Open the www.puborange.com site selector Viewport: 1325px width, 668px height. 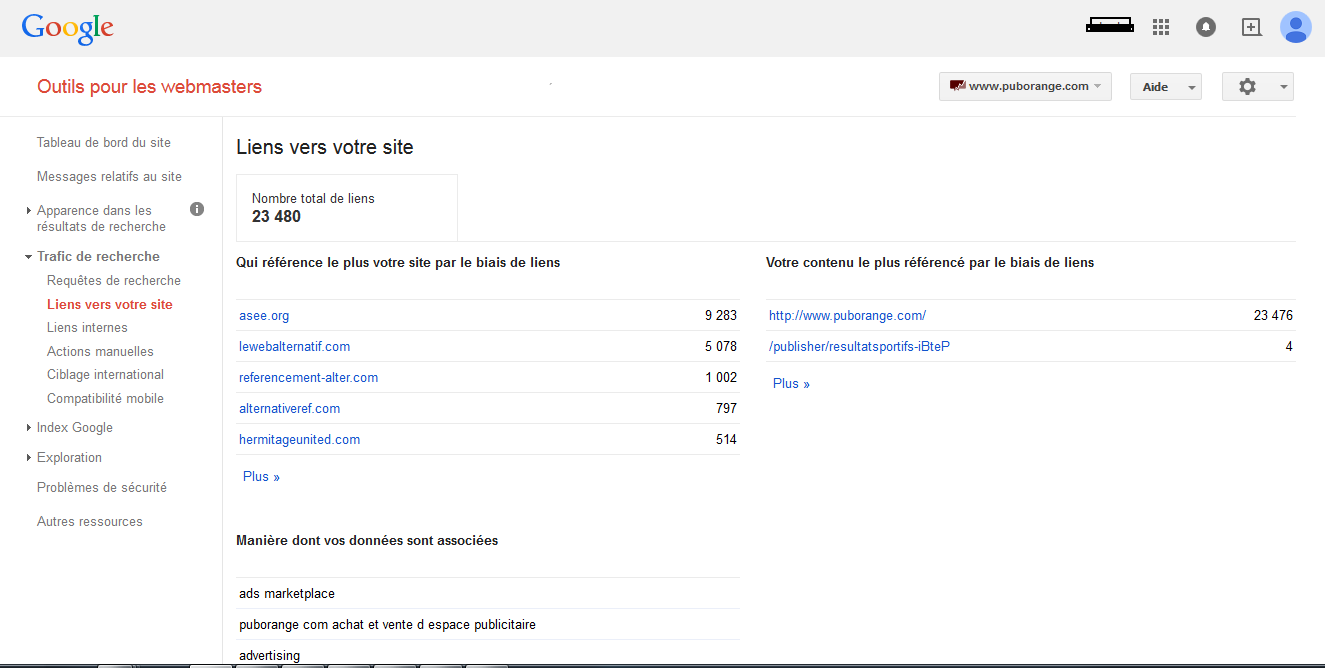click(1026, 86)
